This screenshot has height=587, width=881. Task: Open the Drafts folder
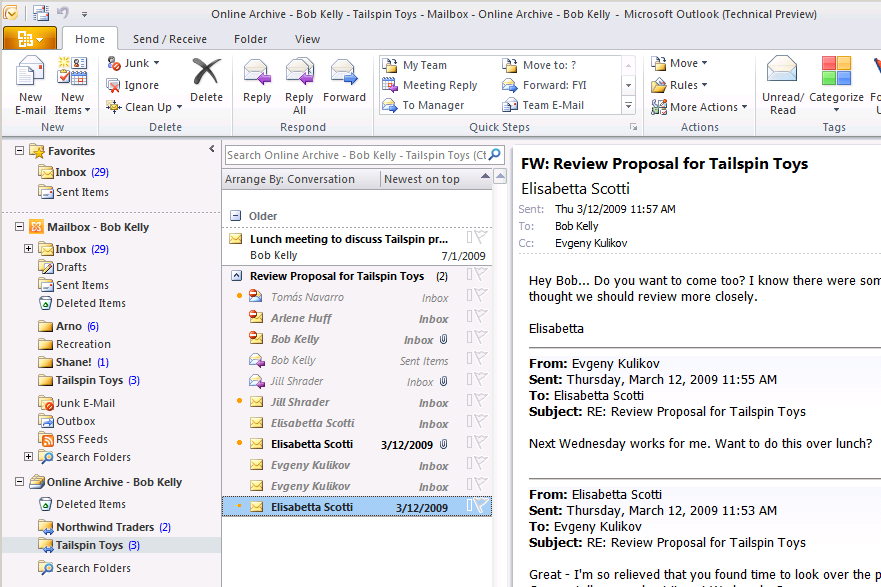coord(62,267)
